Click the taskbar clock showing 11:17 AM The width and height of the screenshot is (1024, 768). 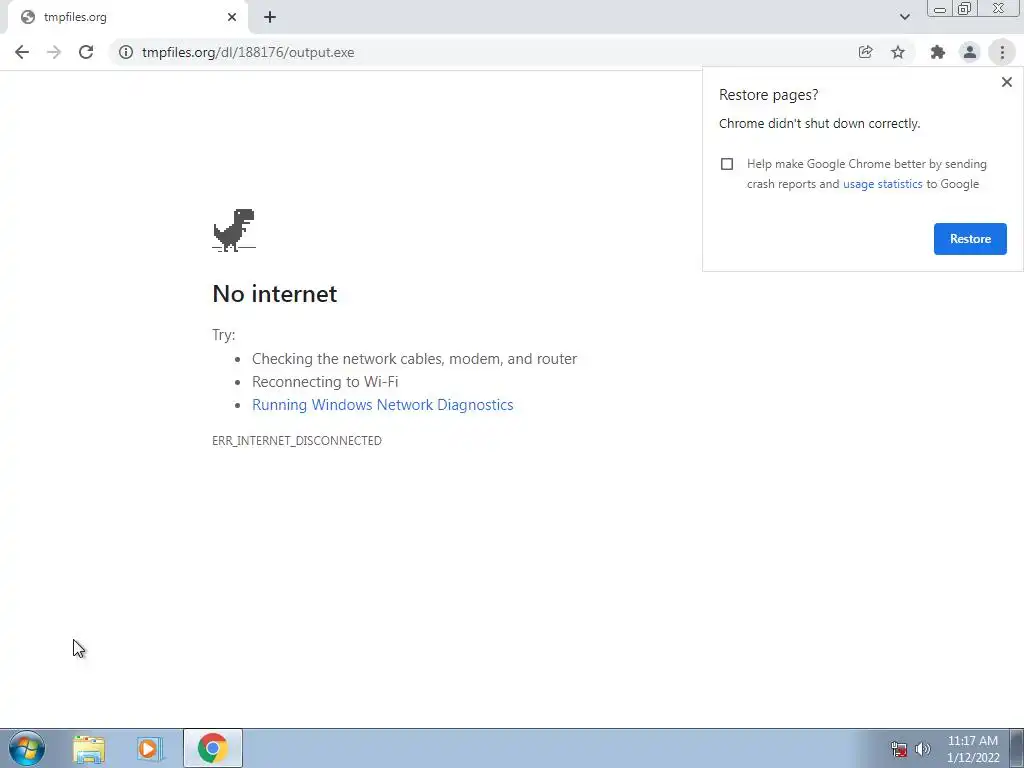point(972,749)
